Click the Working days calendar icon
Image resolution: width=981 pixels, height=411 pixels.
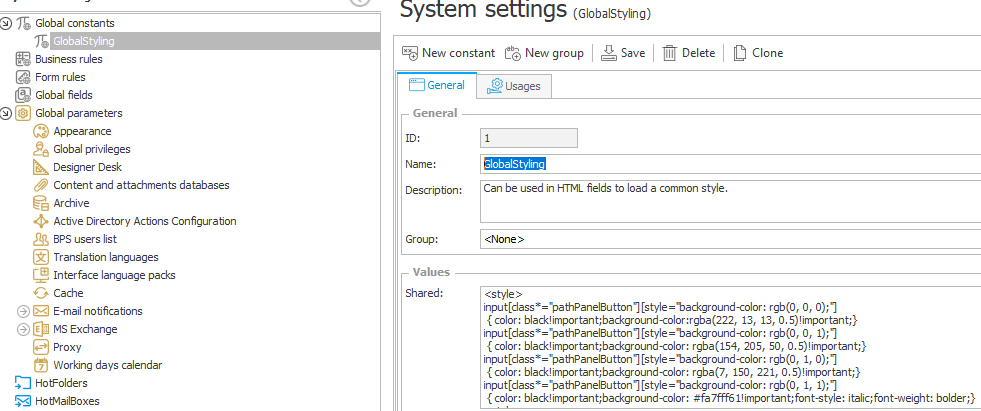click(41, 365)
